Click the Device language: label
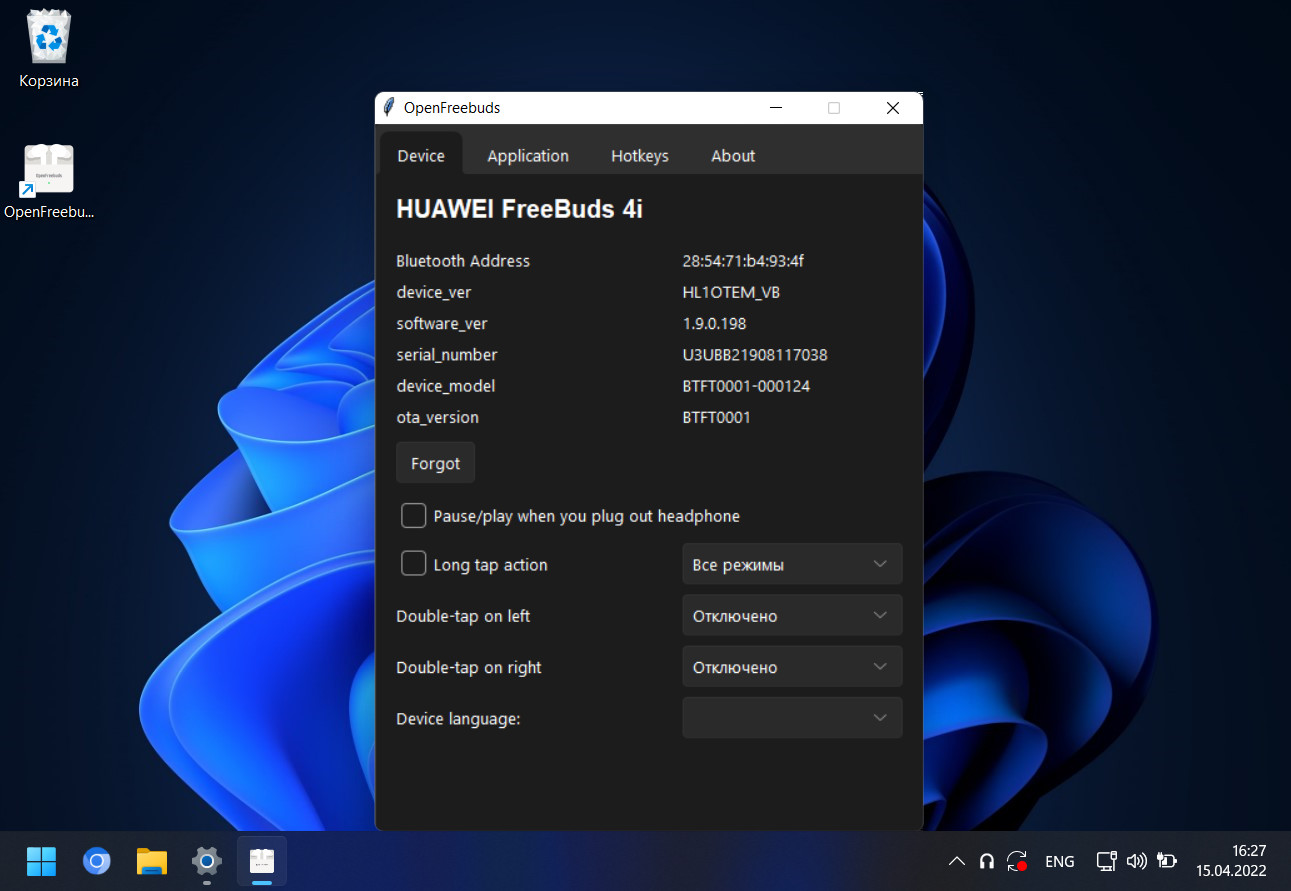Image resolution: width=1291 pixels, height=891 pixels. [x=458, y=718]
